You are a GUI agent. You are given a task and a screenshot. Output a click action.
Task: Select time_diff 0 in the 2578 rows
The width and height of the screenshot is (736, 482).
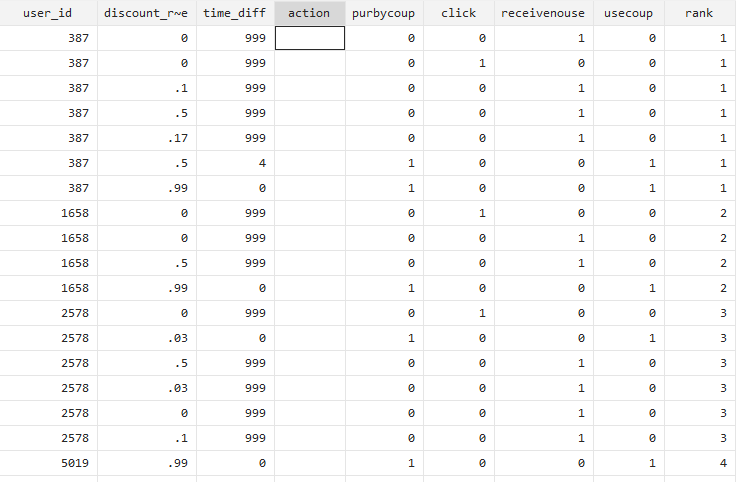[x=235, y=338]
